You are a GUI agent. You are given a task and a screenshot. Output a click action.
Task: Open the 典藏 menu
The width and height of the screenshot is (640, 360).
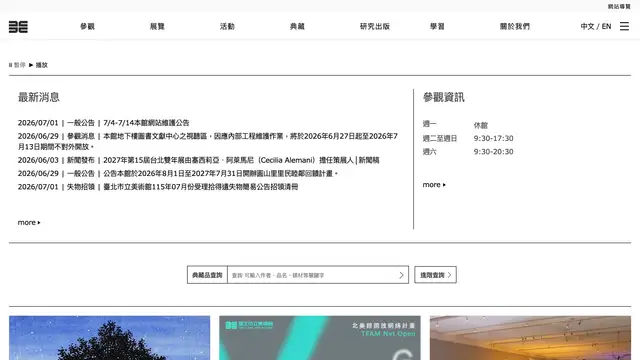[297, 26]
